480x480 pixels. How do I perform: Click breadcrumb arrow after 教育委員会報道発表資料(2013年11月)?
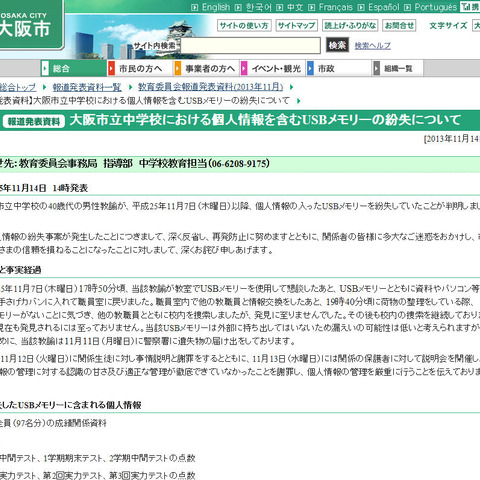pos(292,87)
